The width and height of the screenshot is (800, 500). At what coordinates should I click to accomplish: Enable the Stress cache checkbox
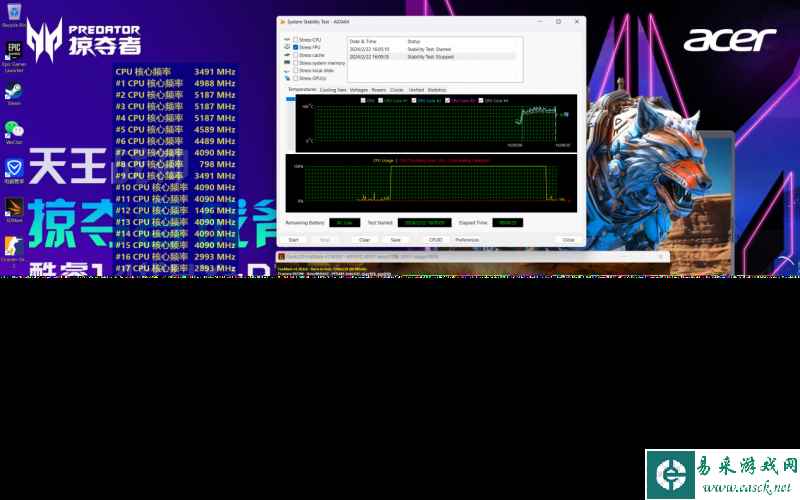295,55
